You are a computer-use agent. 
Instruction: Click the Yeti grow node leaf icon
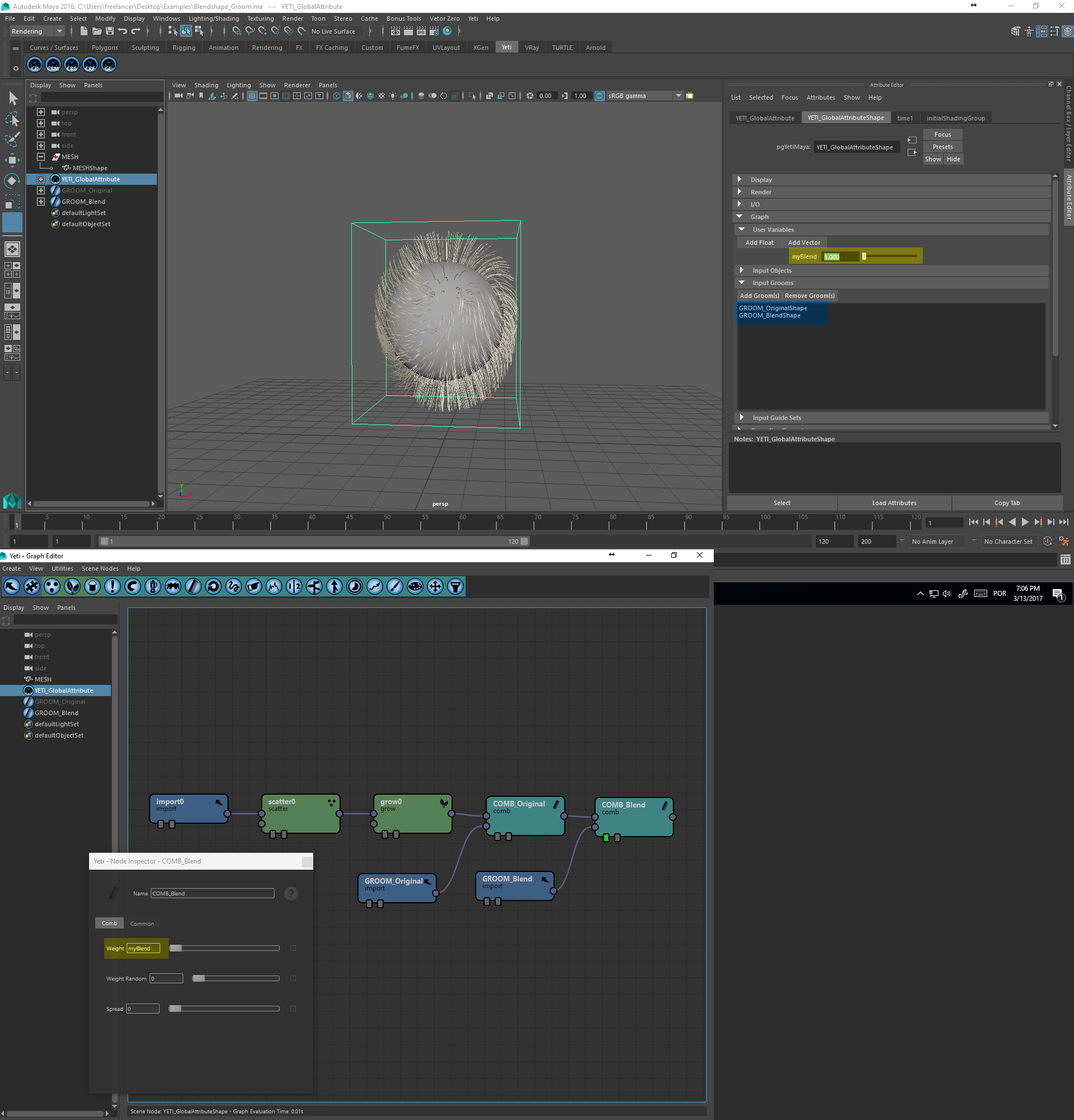click(x=72, y=586)
